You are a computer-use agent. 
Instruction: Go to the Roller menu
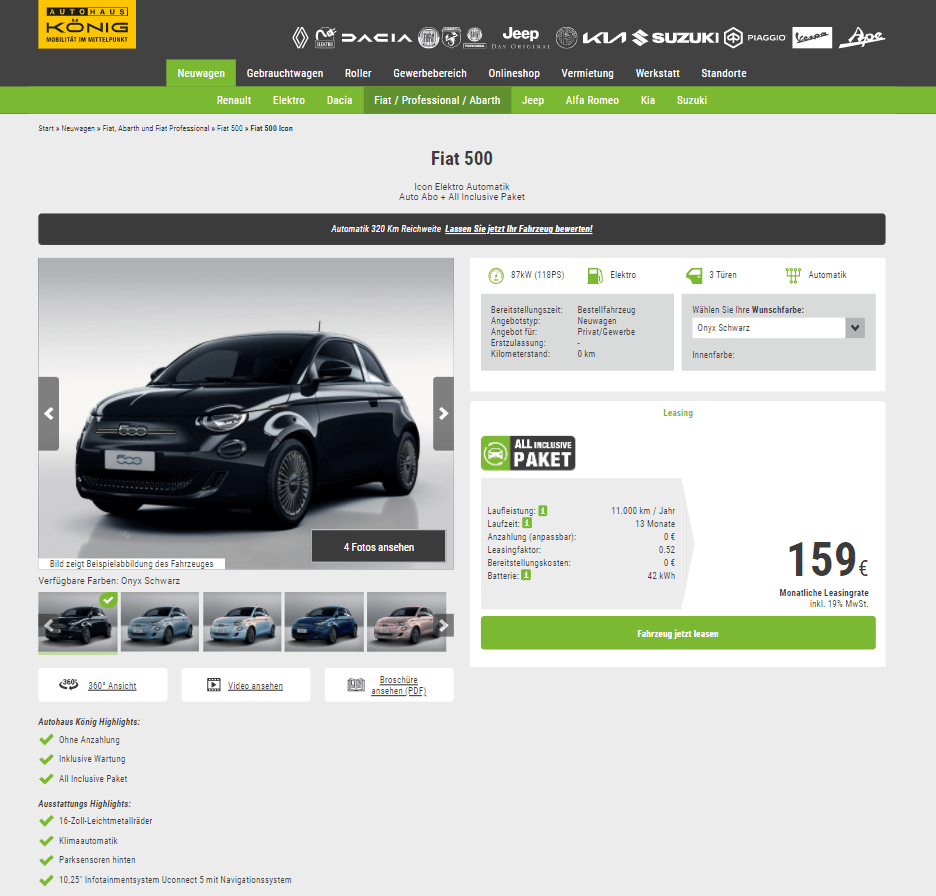[358, 73]
